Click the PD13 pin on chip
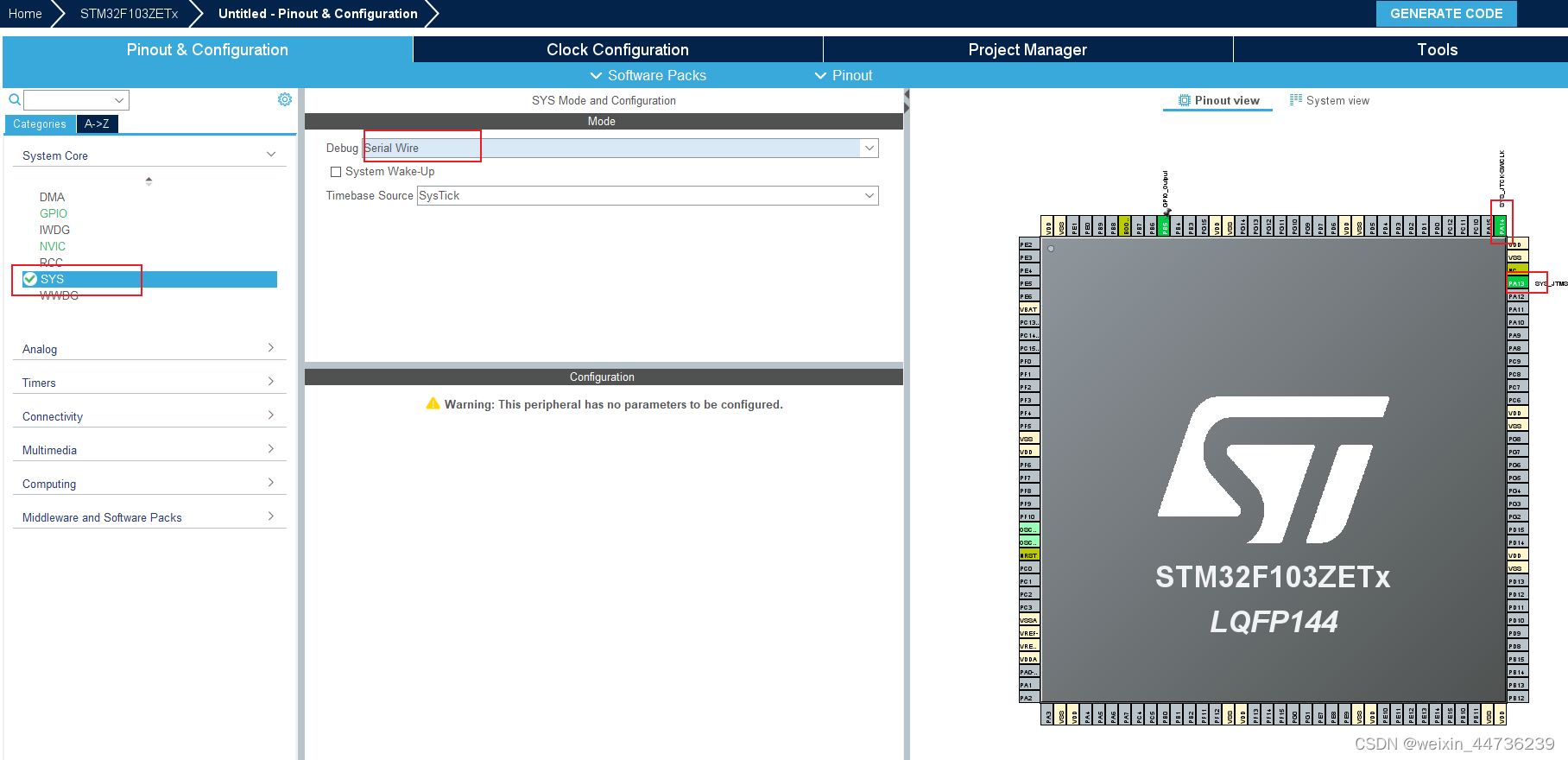 coord(1518,581)
